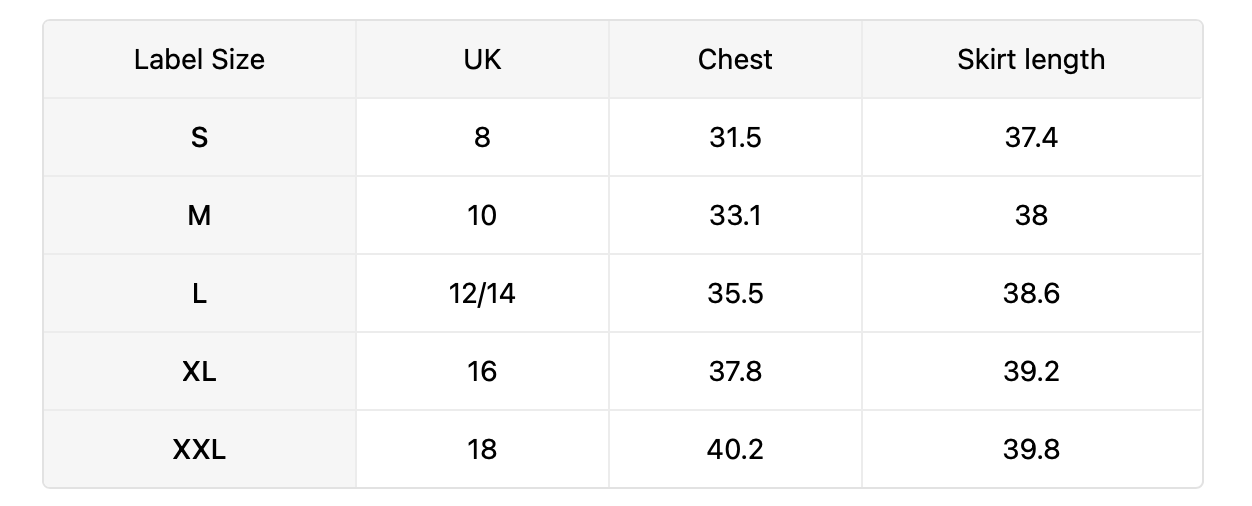Screen dimensions: 1252x506
Task: Click UK size 18 cell
Action: (x=482, y=449)
